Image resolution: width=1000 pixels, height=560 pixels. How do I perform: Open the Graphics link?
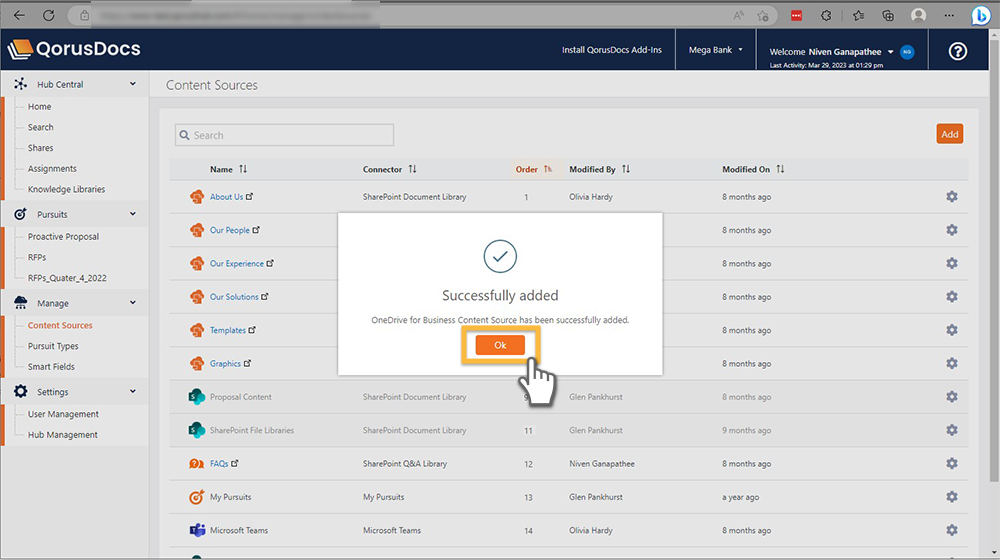(x=225, y=364)
